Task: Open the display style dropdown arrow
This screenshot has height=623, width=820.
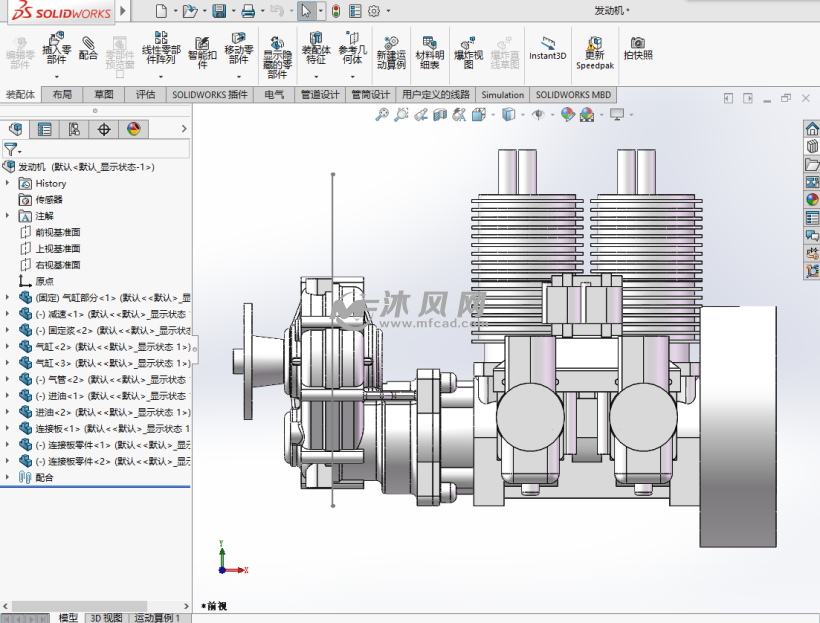Action: click(521, 115)
